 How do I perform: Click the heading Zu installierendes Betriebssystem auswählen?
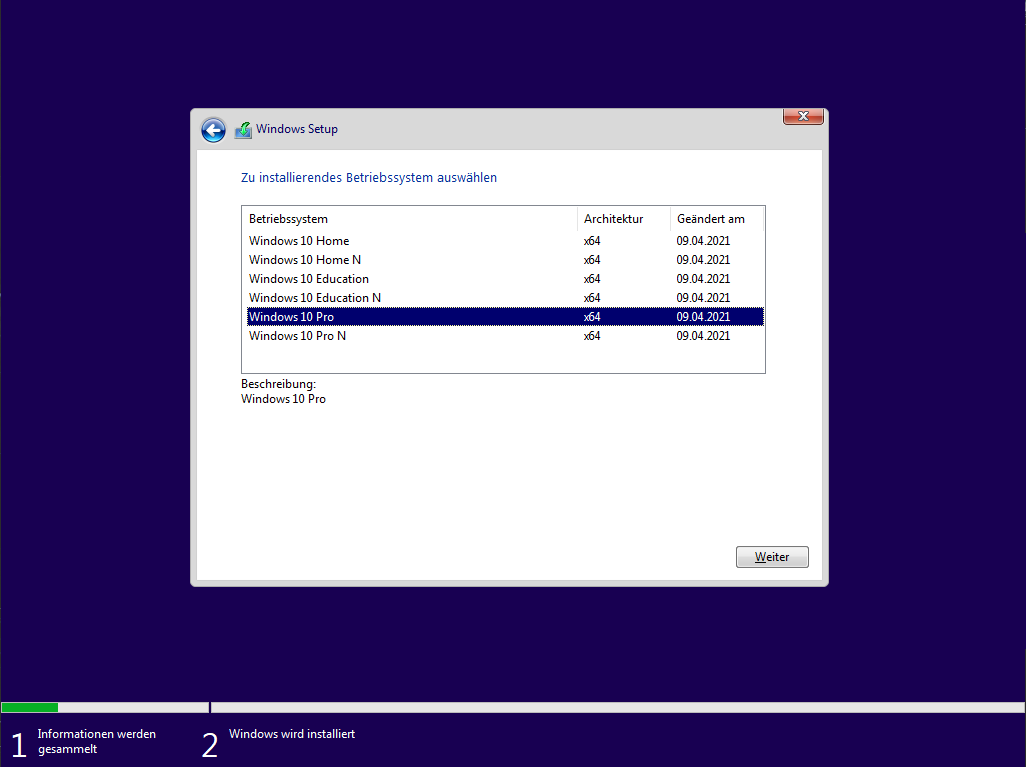click(368, 177)
